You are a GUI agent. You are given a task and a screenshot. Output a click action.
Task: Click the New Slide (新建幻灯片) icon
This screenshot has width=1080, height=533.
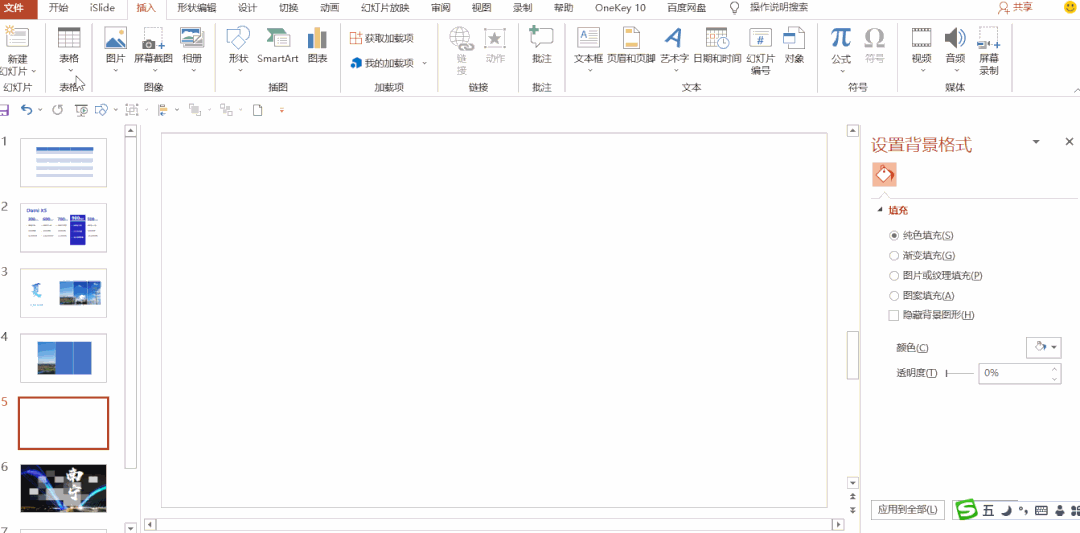(x=17, y=39)
